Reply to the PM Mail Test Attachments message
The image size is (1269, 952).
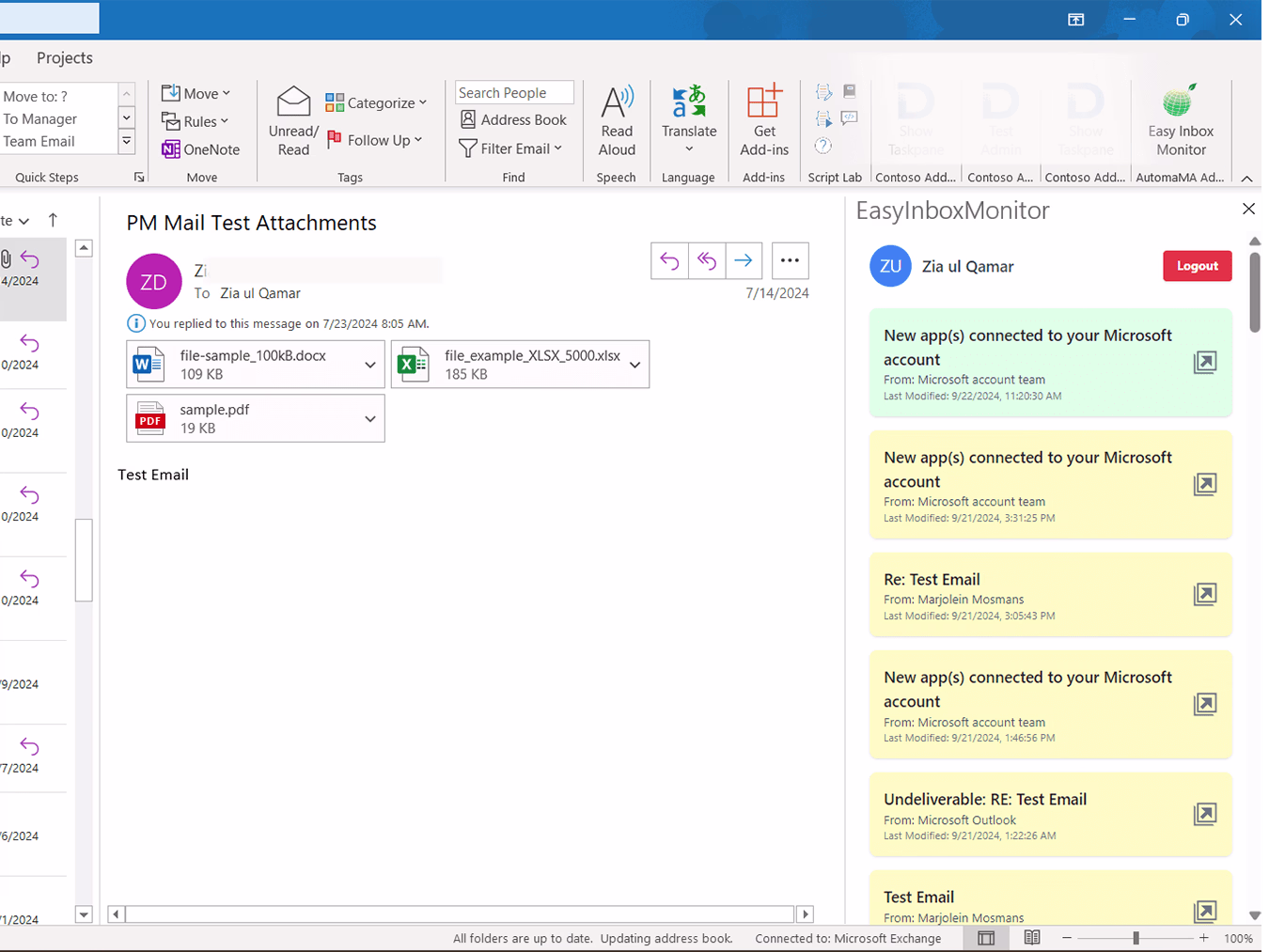669,260
